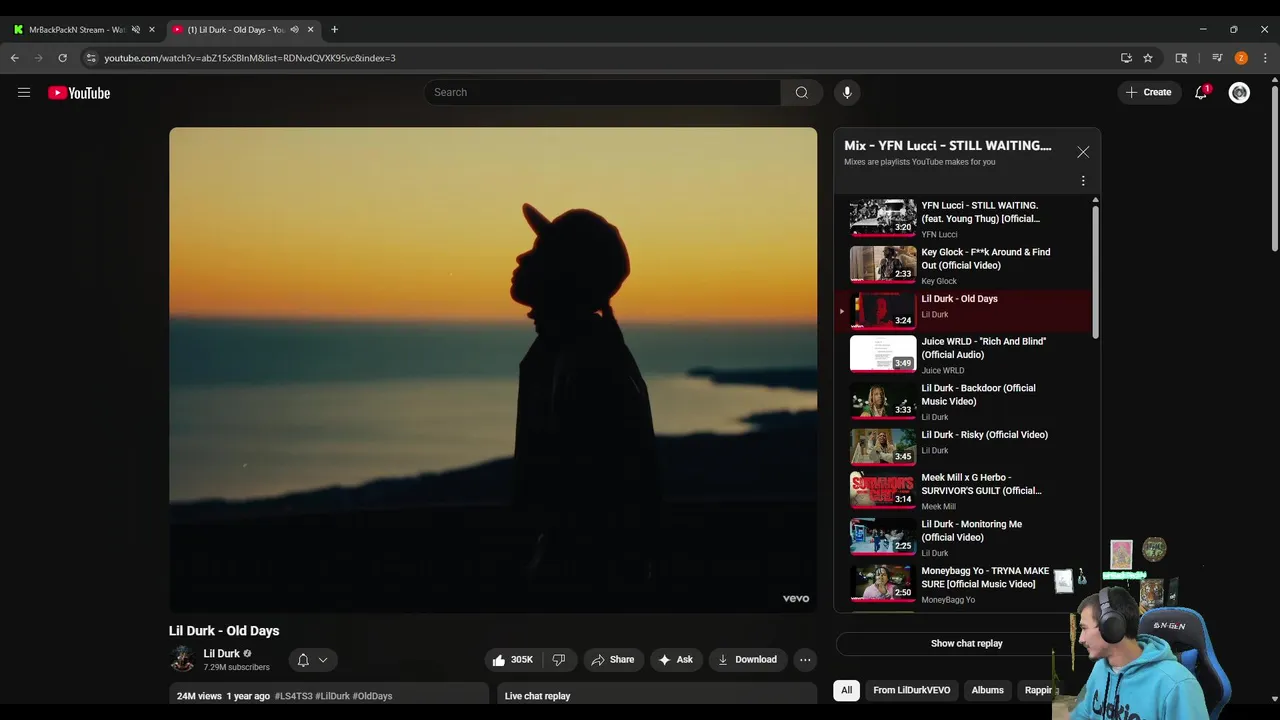The width and height of the screenshot is (1280, 720).
Task: Click the Create button
Action: point(1149,92)
